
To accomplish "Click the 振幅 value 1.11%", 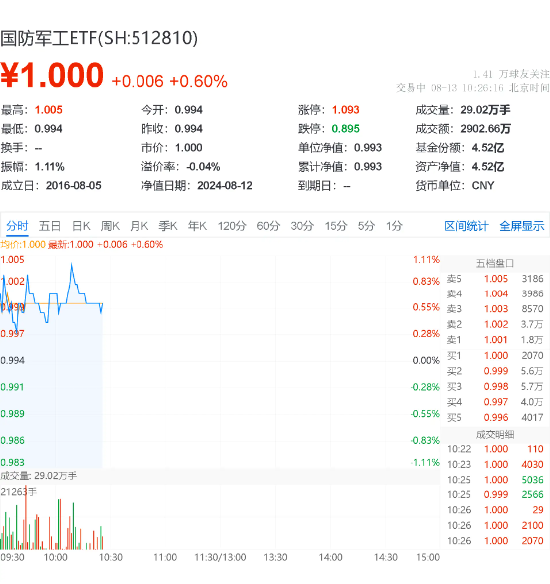I will click(50, 166).
